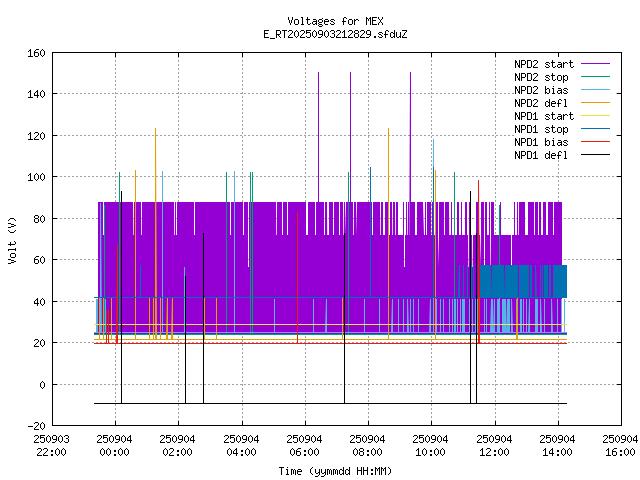Viewport: 640px width, 480px height.
Task: Click the 250904 16:00 time tick label
Action: point(620,444)
